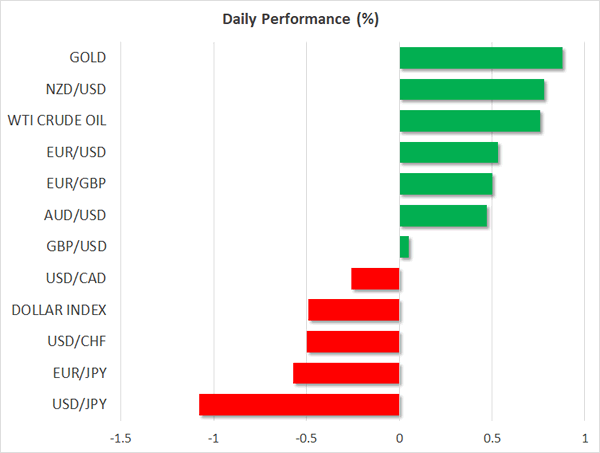Click the DOLLAR INDEX red bar
The image size is (600, 453).
click(x=354, y=310)
